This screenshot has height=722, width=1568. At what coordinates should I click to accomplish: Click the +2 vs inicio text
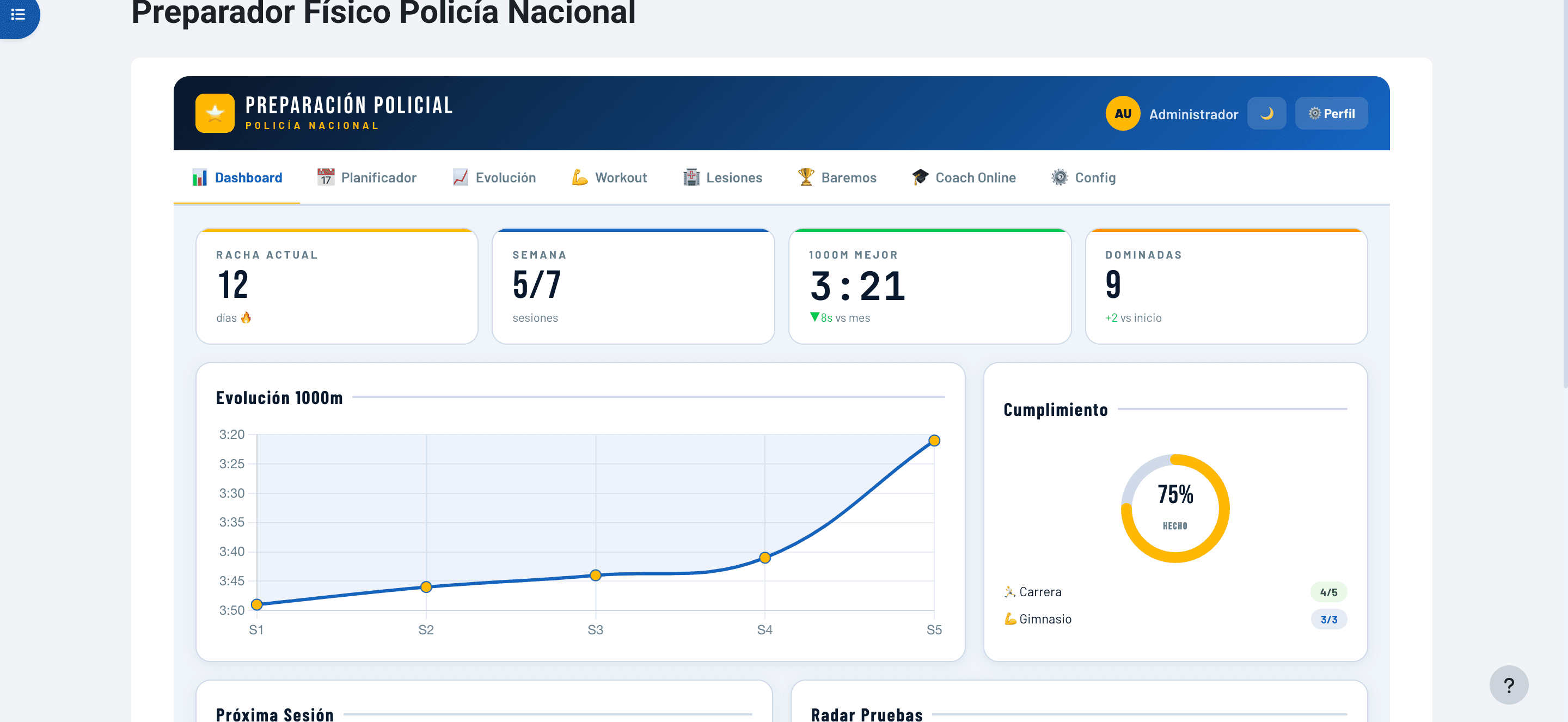click(x=1134, y=318)
